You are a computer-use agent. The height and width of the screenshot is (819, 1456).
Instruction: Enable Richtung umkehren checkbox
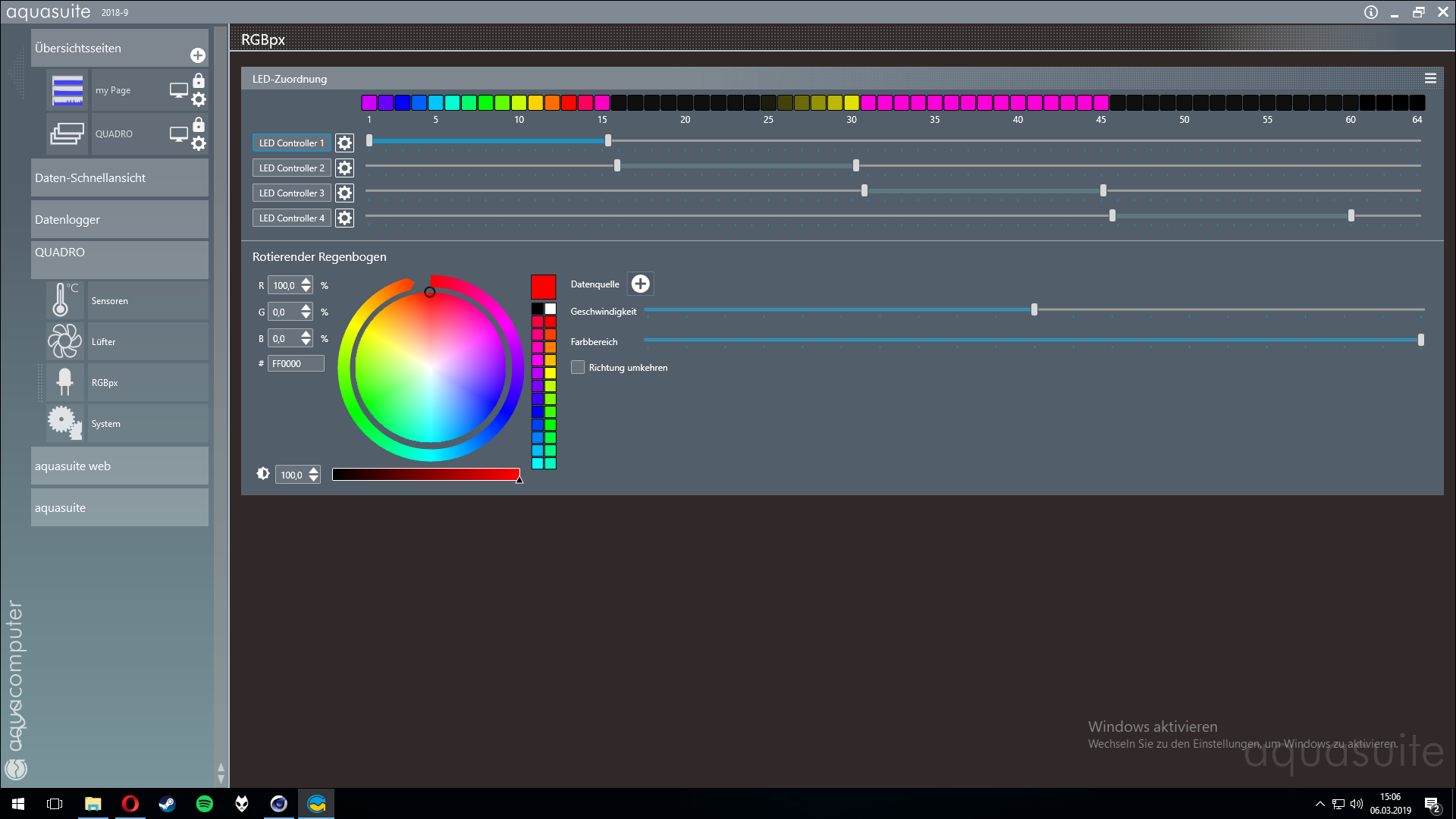[x=578, y=367]
